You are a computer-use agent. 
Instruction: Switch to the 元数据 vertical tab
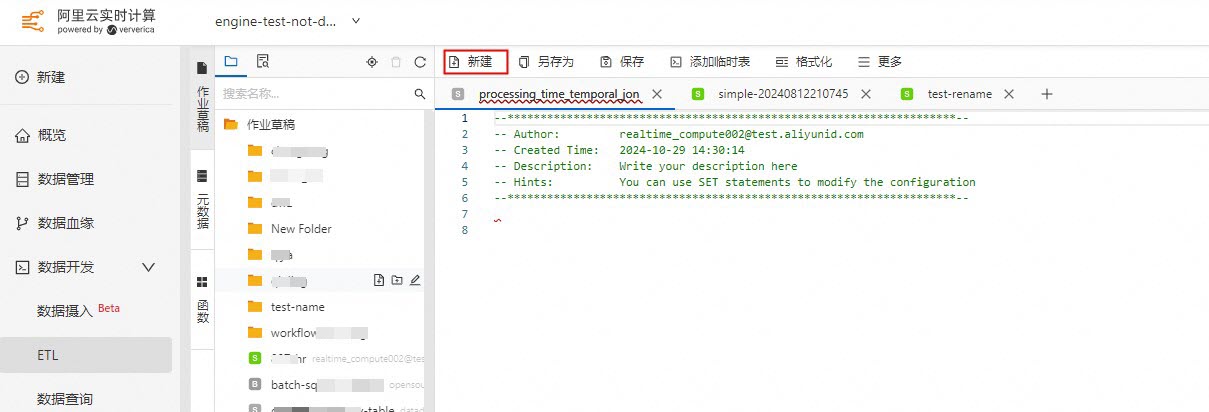click(202, 200)
